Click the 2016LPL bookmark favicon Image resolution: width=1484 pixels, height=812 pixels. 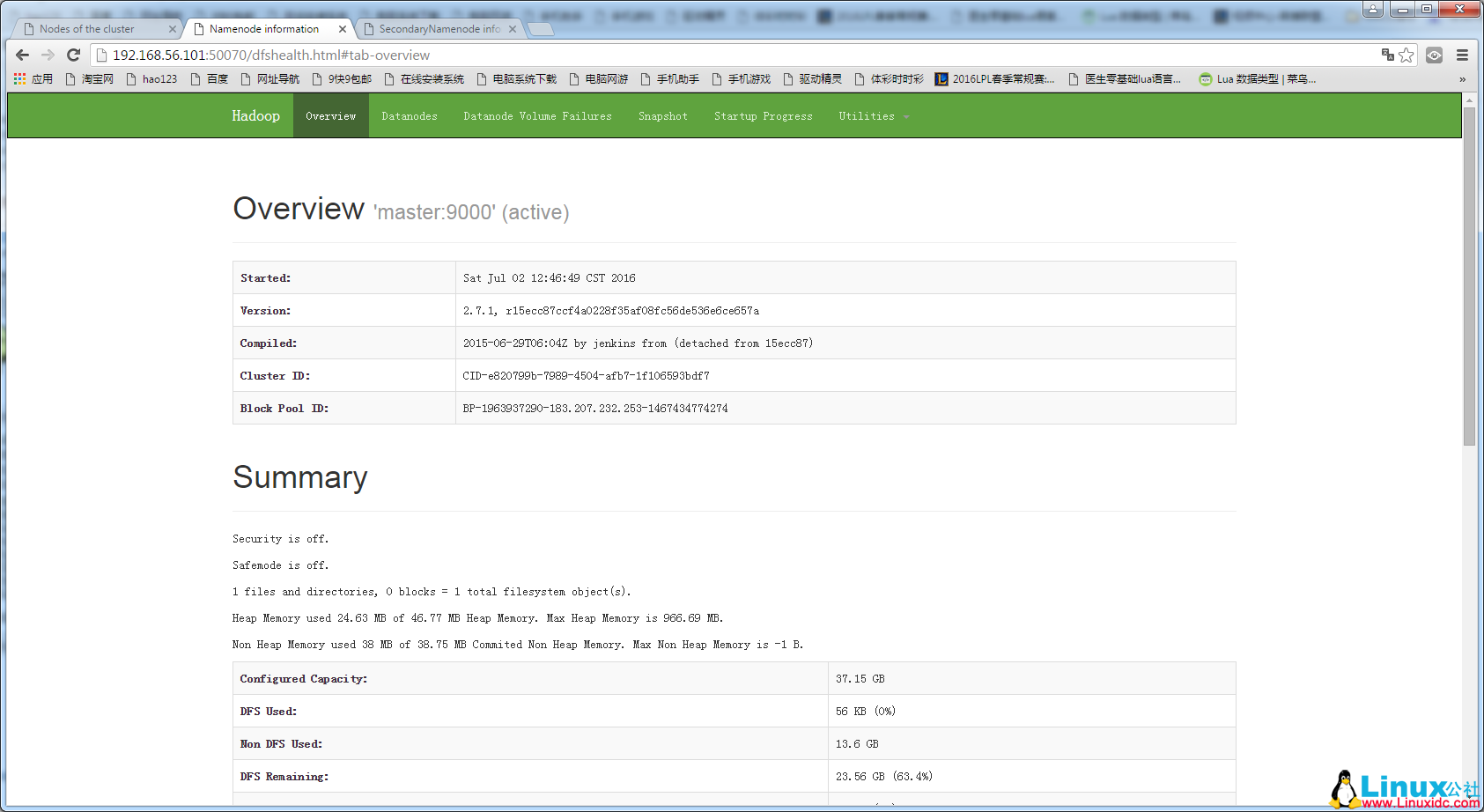[x=941, y=78]
